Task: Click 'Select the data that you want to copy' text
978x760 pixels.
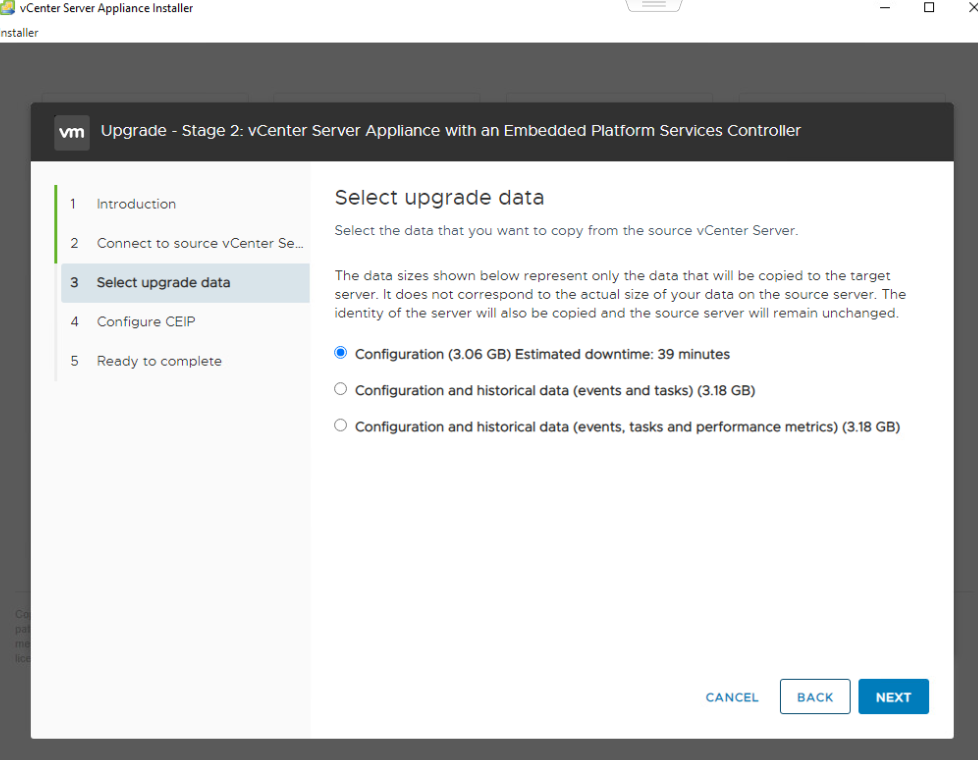Action: point(566,230)
